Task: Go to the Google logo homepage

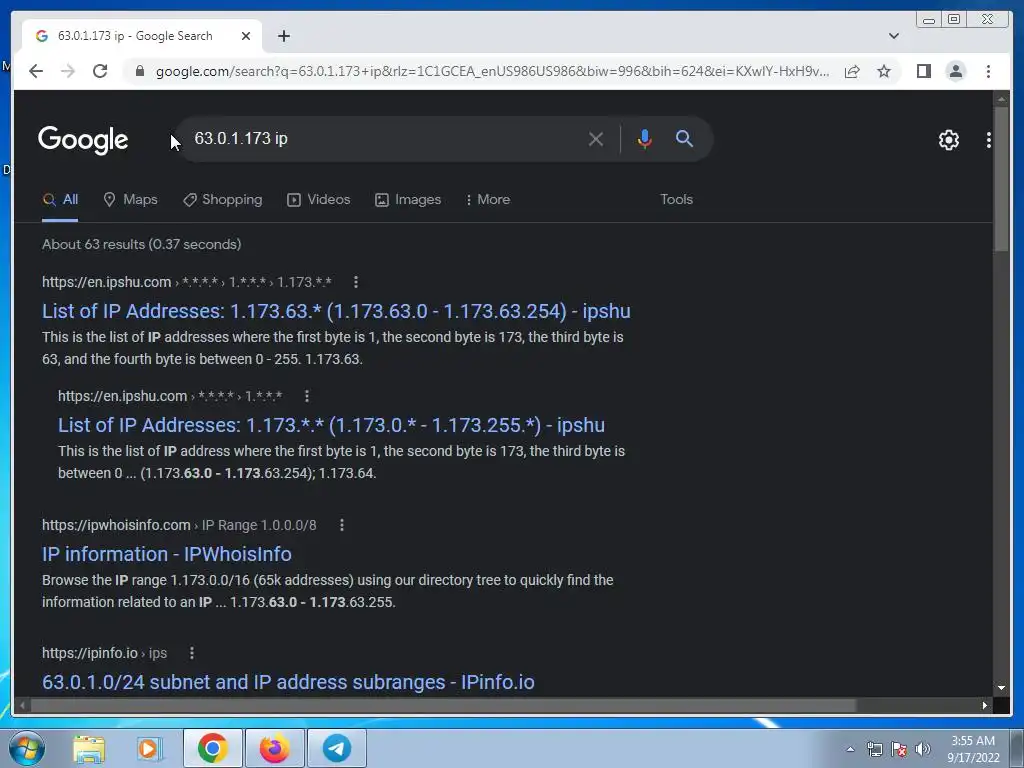Action: 83,140
